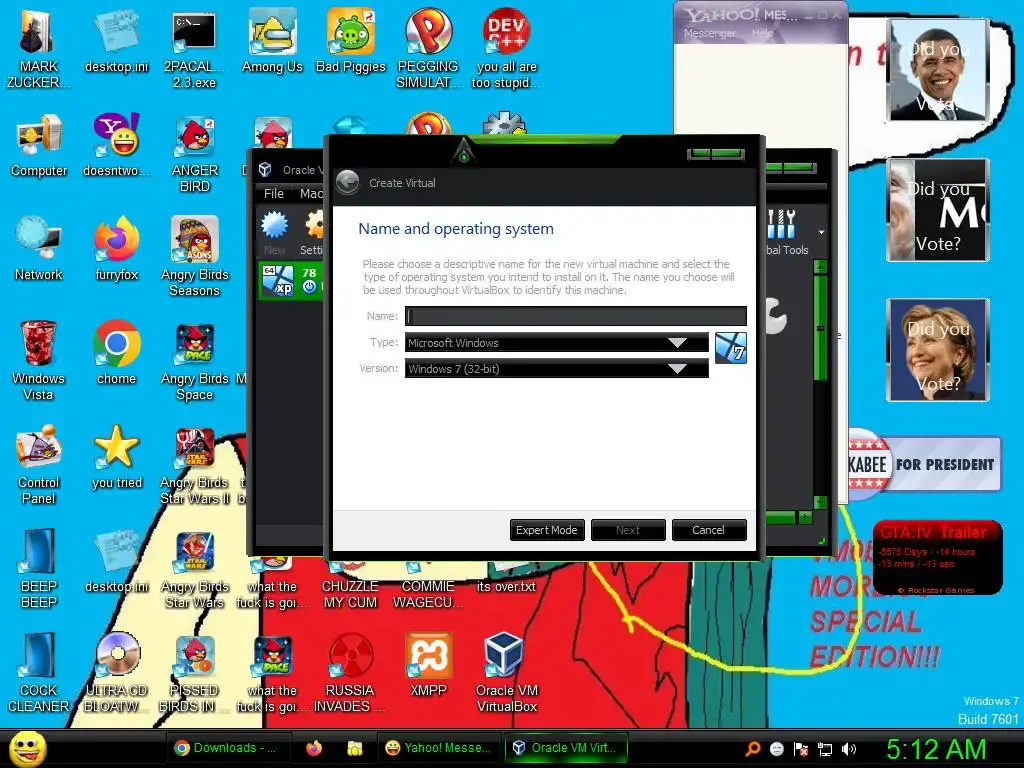The height and width of the screenshot is (768, 1024).
Task: Click the Windows 7 OS type icon
Action: point(731,348)
